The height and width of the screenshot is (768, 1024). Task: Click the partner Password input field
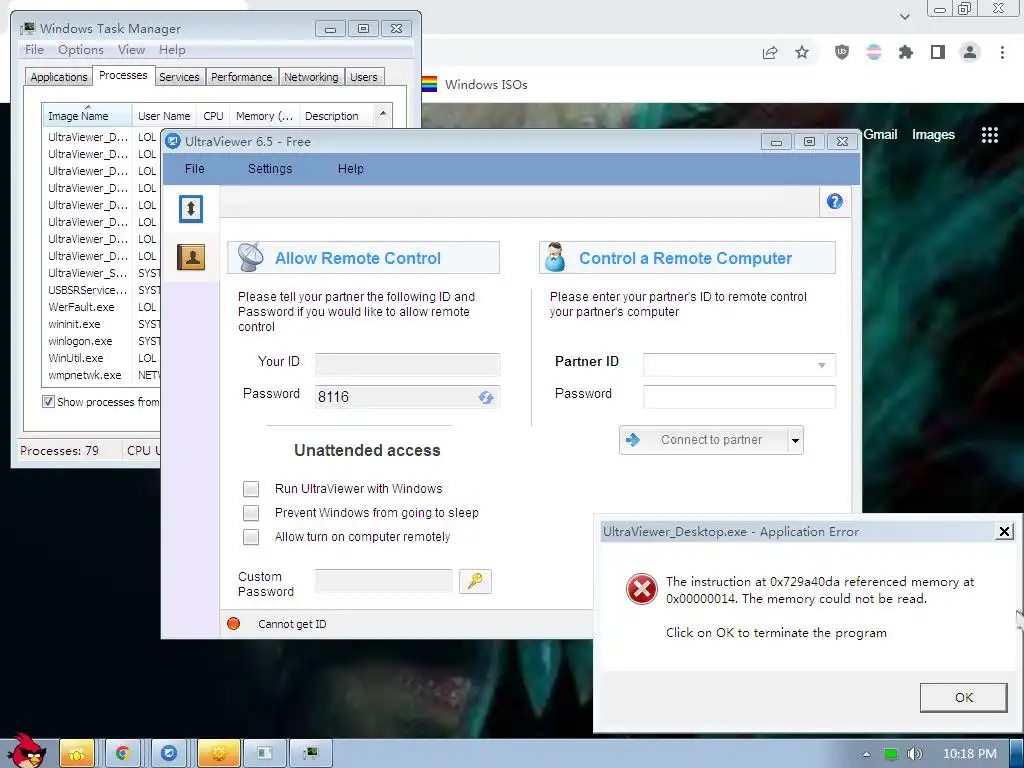pyautogui.click(x=739, y=396)
